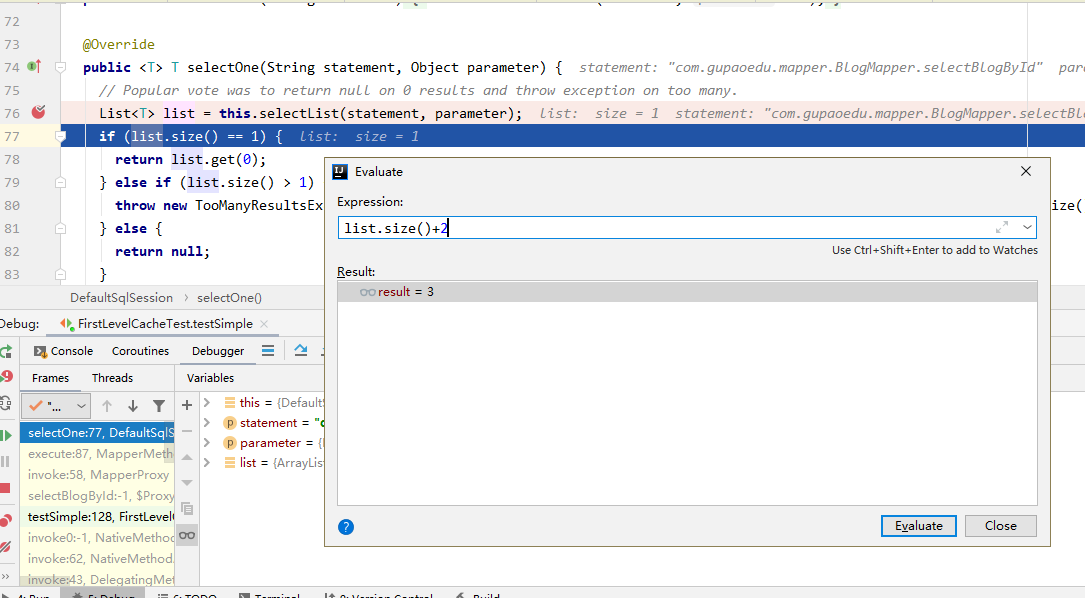Expand the 'this' variable node

click(x=207, y=402)
